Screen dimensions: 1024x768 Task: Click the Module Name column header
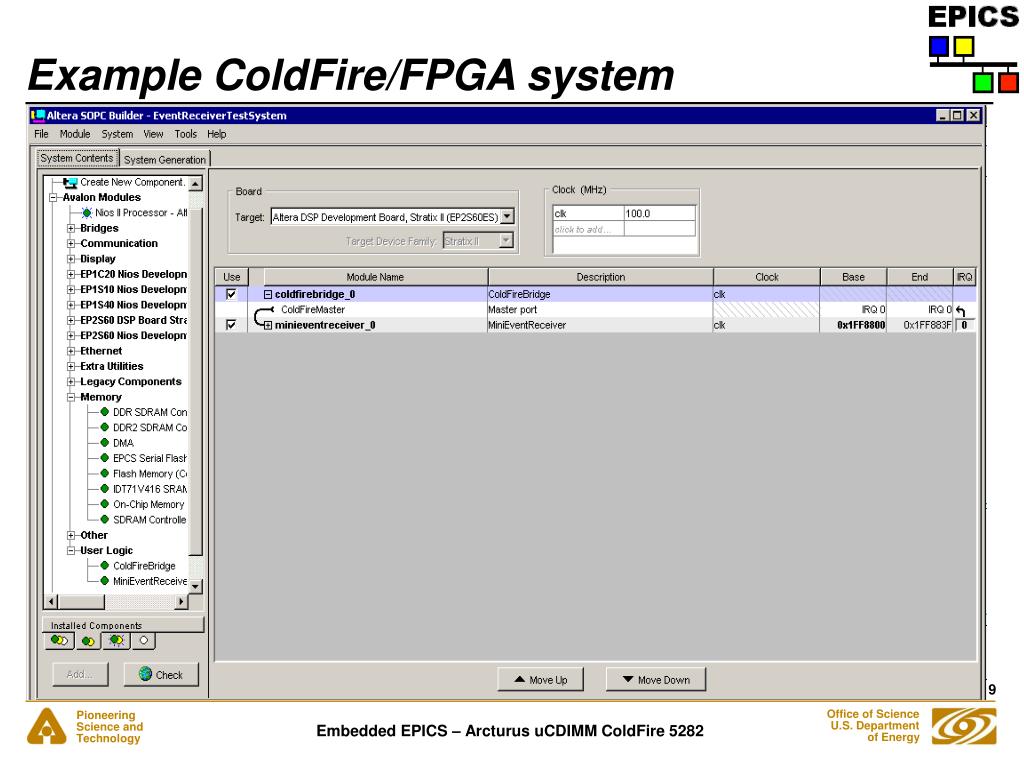375,277
